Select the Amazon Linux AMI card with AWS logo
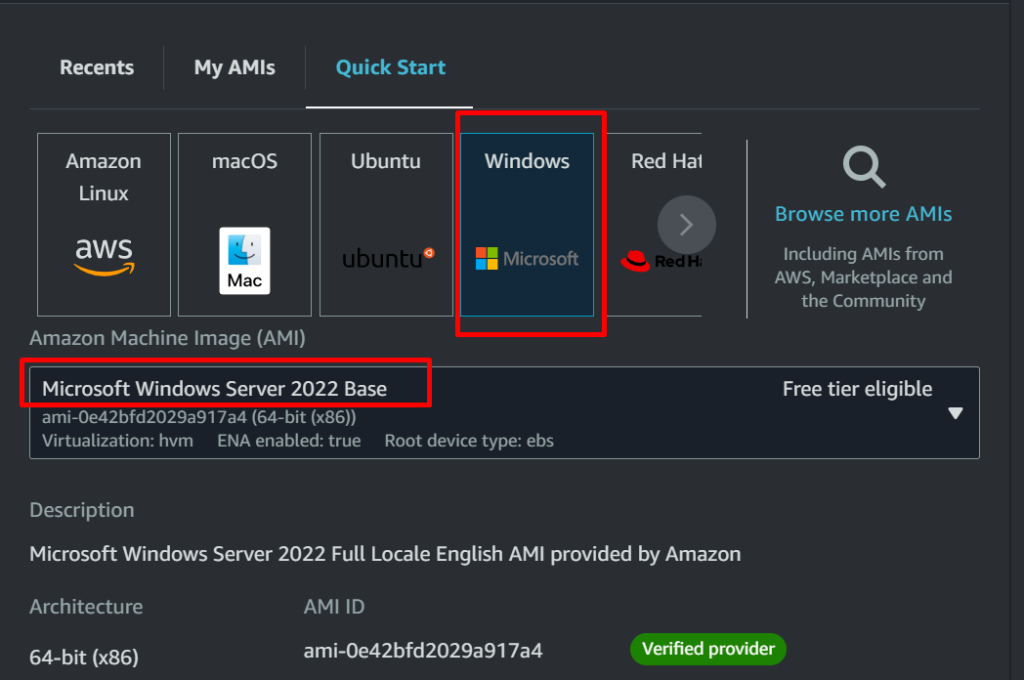The image size is (1024, 680). (103, 222)
